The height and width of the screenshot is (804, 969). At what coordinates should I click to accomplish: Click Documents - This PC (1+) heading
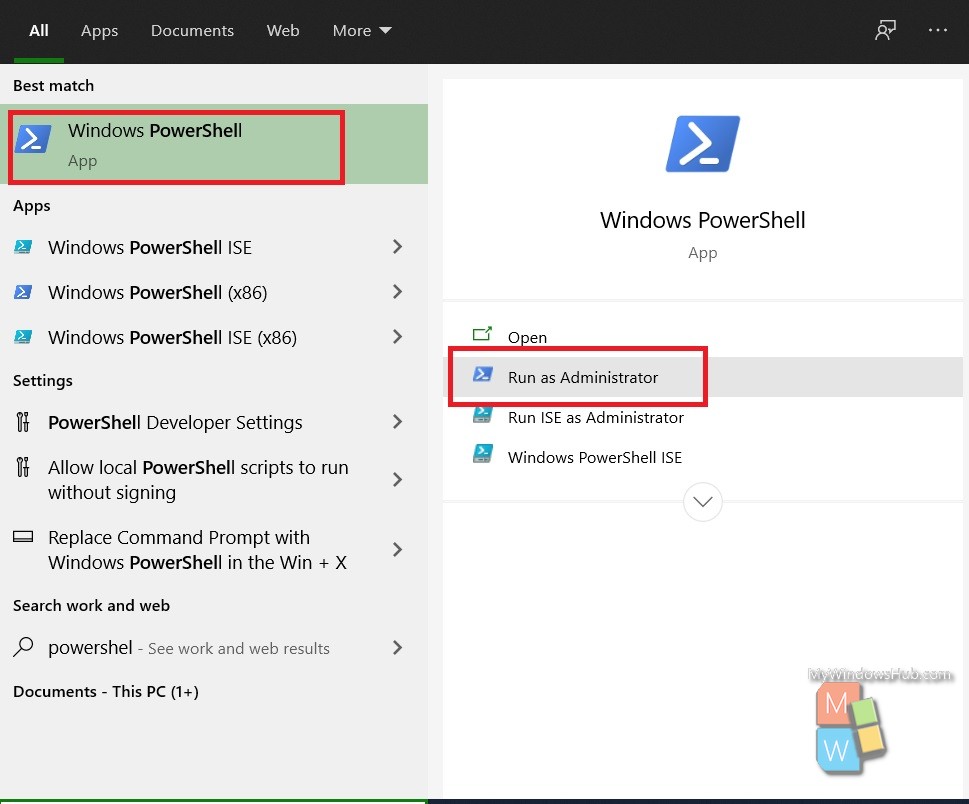coord(106,692)
